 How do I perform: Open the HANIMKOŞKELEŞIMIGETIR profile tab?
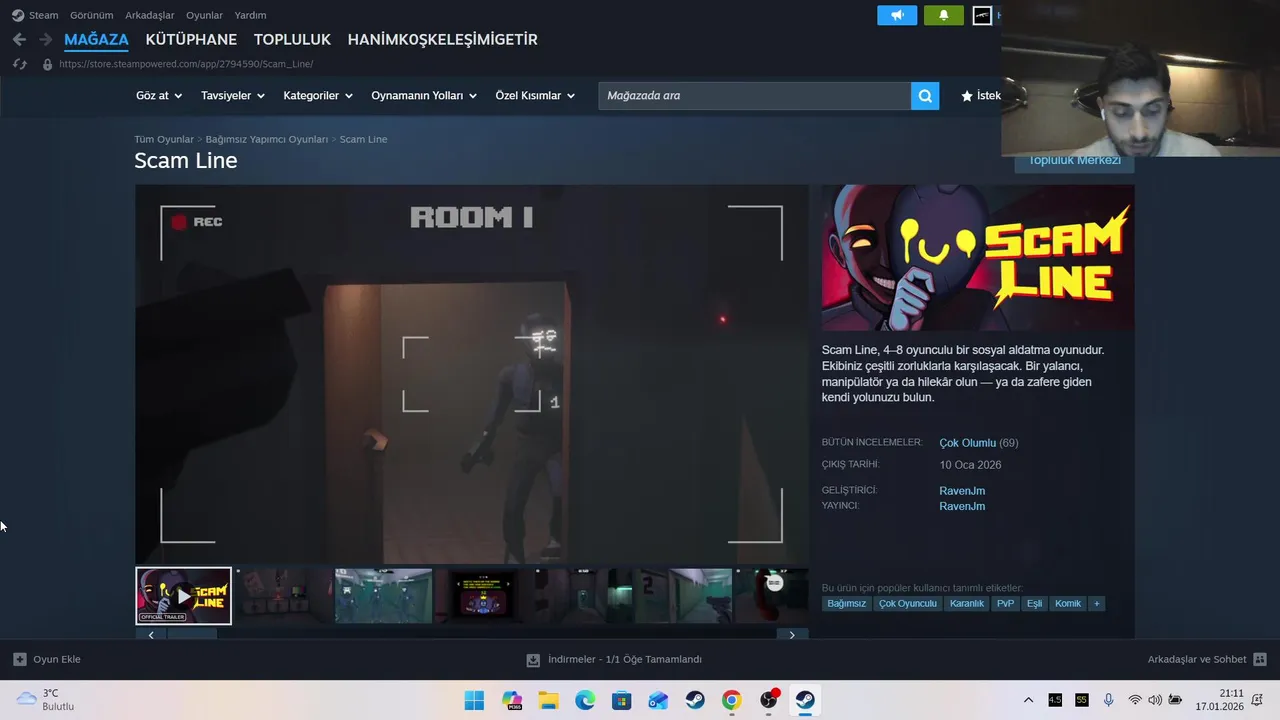[442, 39]
